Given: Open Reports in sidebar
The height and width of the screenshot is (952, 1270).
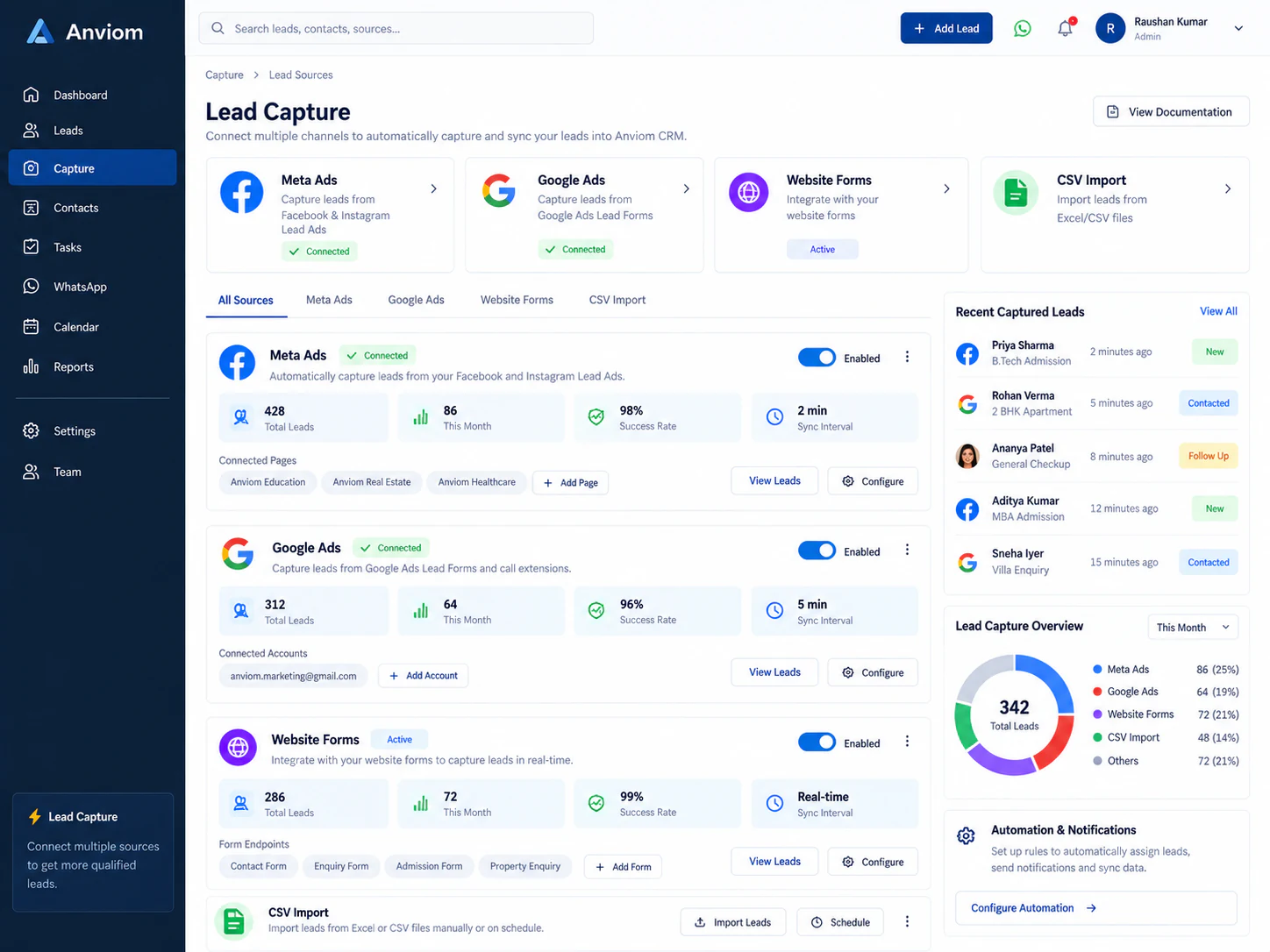Looking at the screenshot, I should pos(92,366).
